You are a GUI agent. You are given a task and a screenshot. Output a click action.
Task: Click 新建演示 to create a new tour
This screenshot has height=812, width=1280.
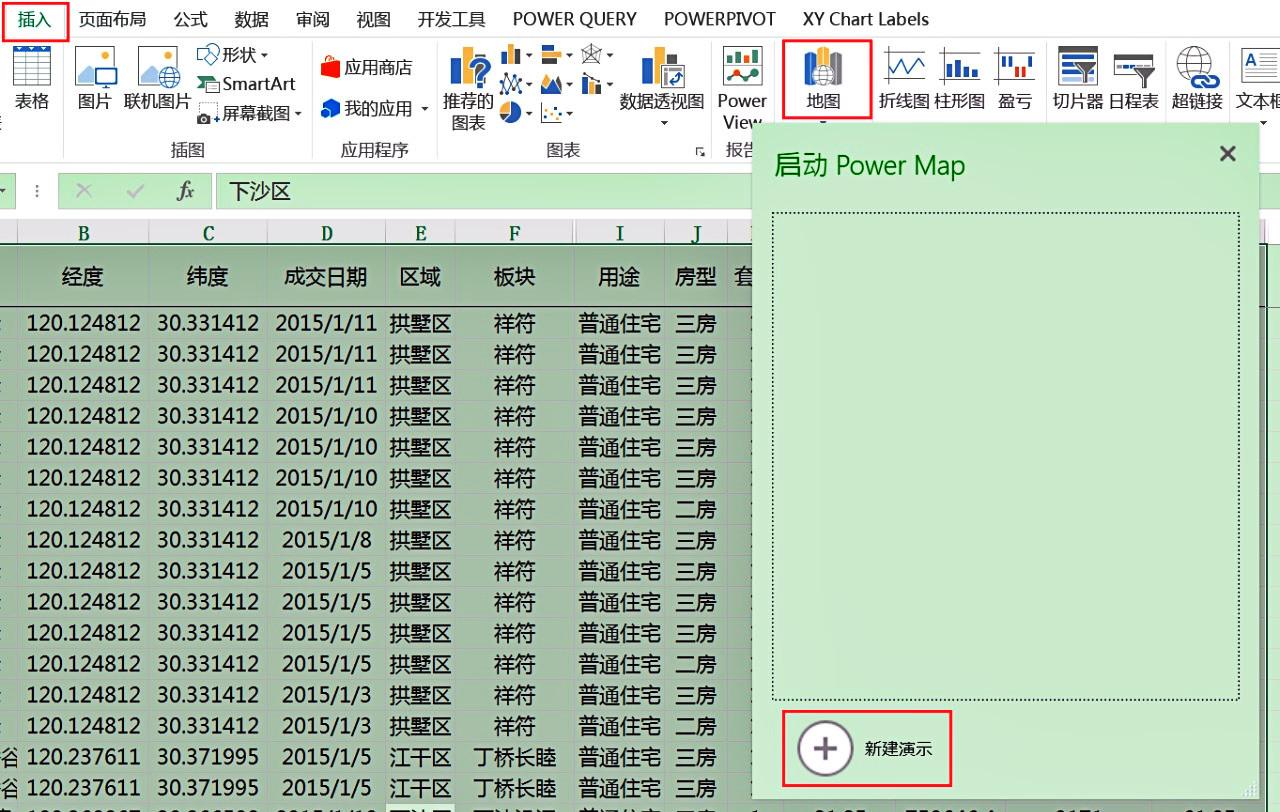[x=866, y=749]
